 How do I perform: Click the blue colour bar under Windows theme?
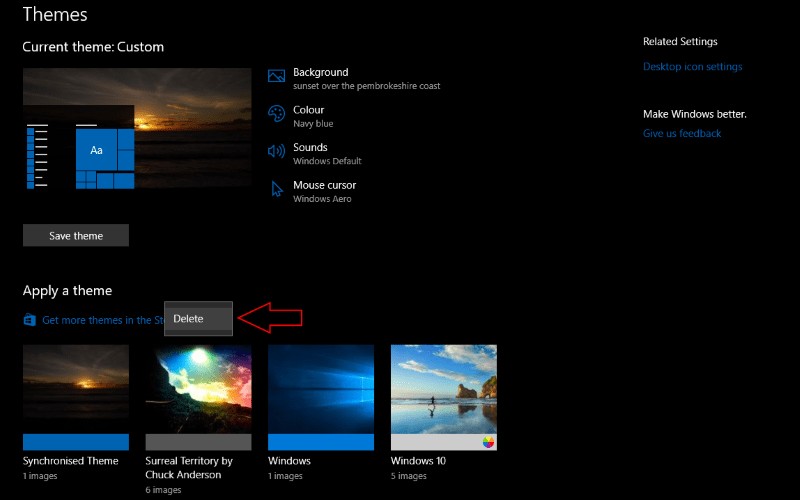[x=321, y=442]
